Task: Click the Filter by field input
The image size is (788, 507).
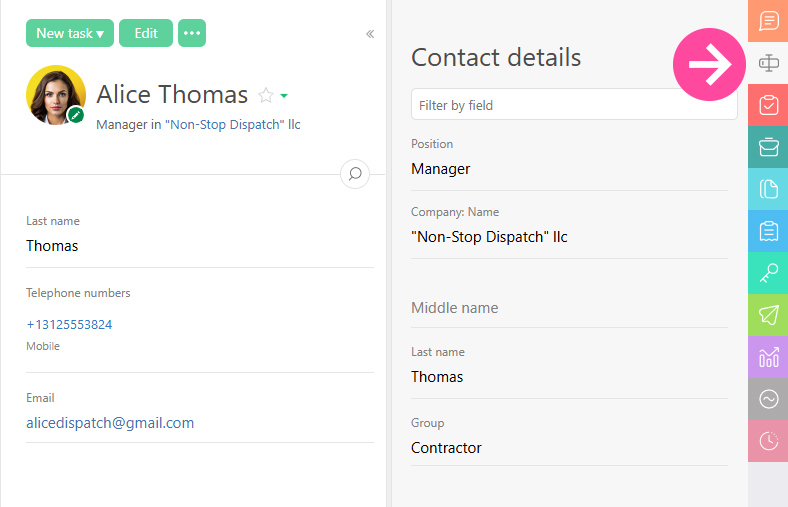Action: point(574,105)
